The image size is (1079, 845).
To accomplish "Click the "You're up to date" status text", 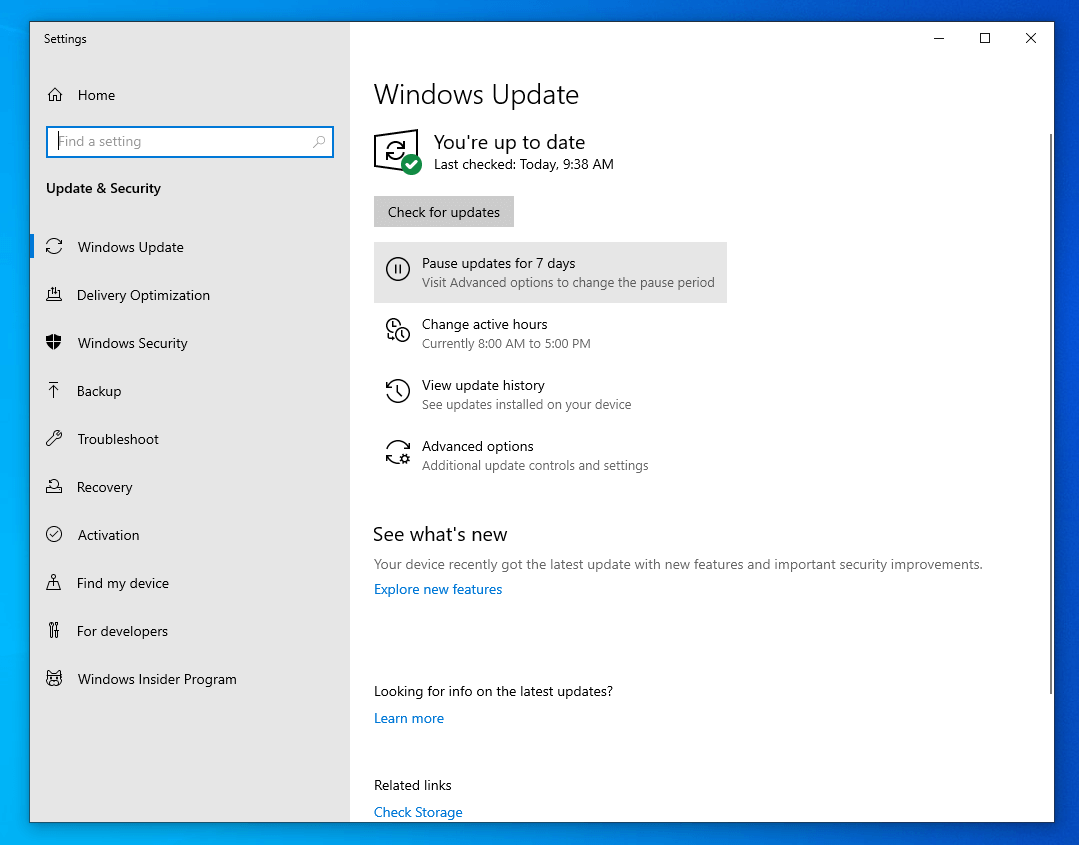I will (509, 142).
